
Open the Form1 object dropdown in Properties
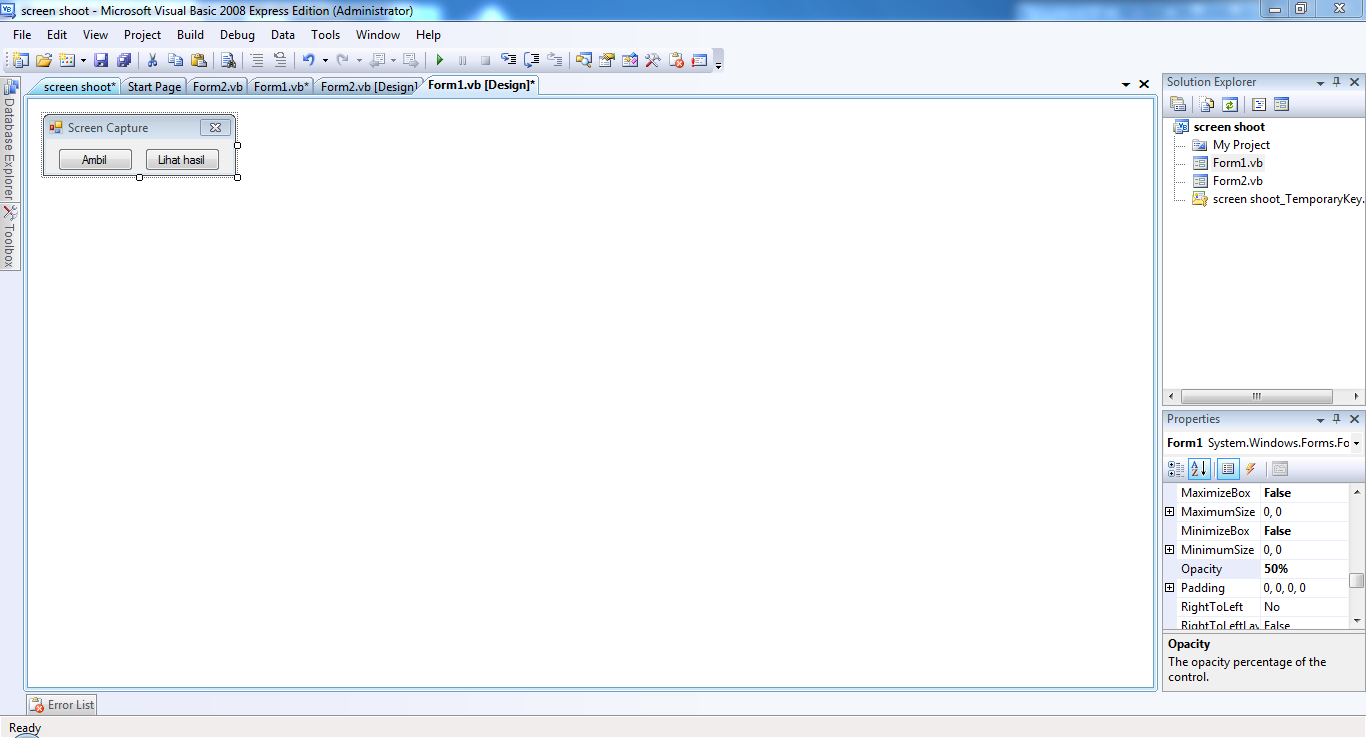tap(1356, 443)
